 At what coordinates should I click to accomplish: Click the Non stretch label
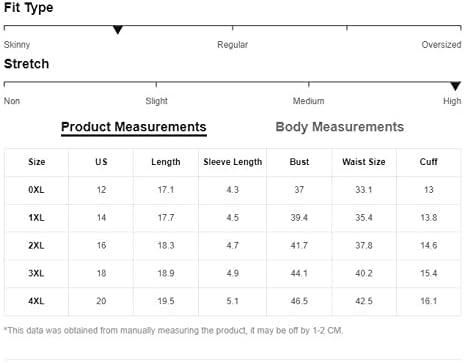tap(12, 101)
